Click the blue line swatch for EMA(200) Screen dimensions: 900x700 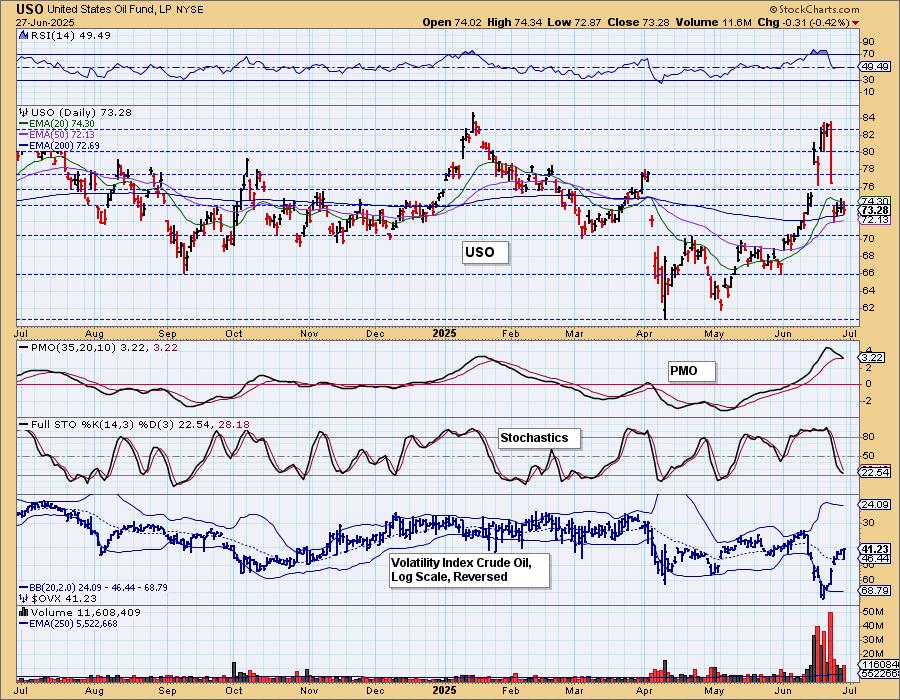(23, 146)
